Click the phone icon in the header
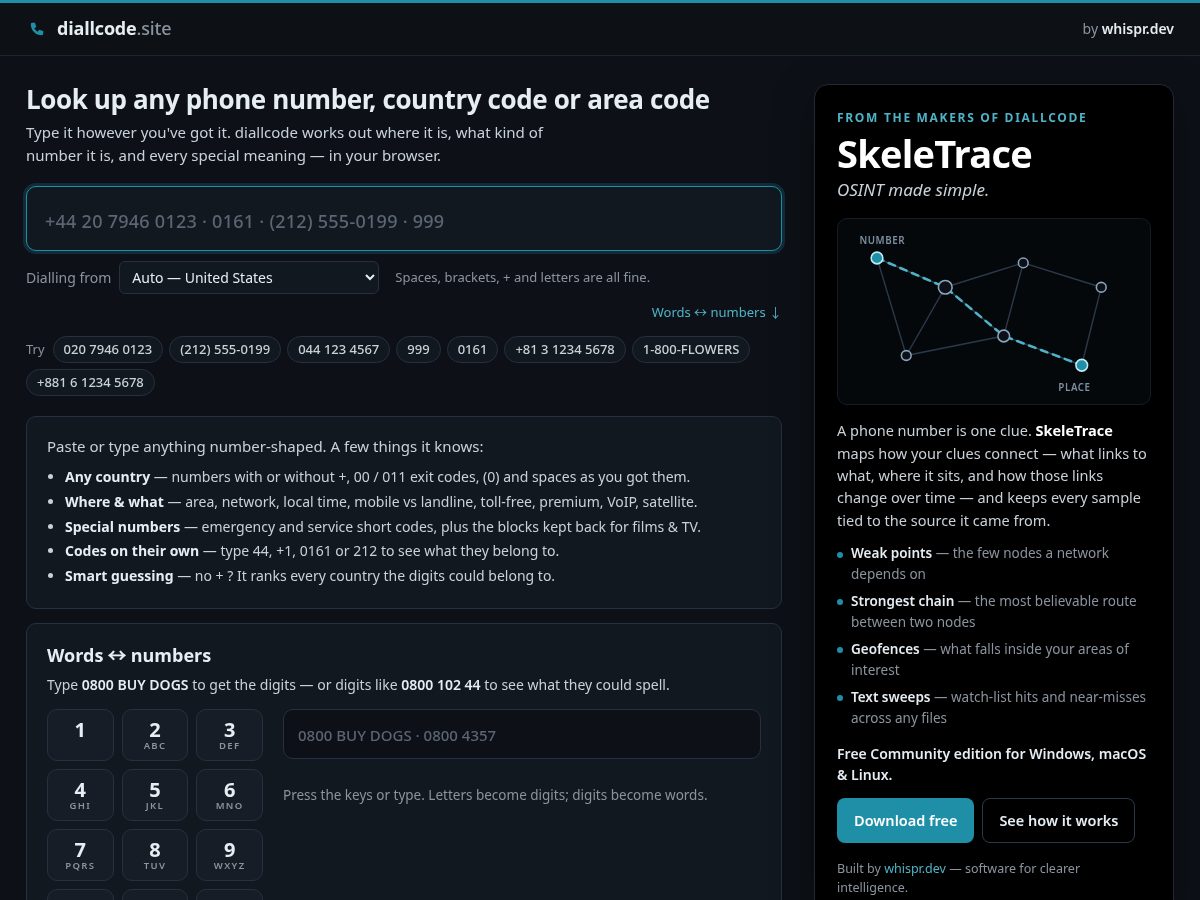Viewport: 1200px width, 900px height. tap(37, 29)
